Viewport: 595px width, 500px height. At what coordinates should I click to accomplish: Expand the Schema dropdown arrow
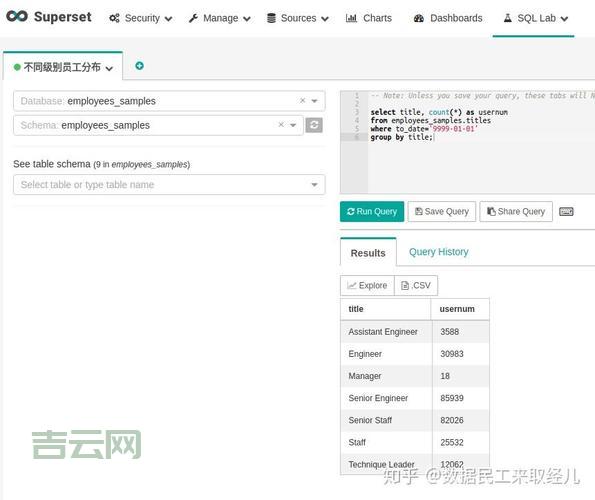pos(293,125)
